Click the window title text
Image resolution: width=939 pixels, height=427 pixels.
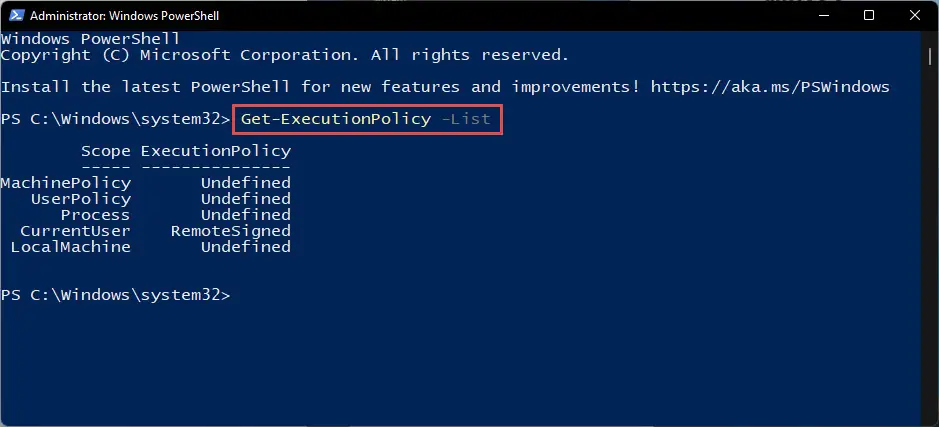[x=125, y=16]
